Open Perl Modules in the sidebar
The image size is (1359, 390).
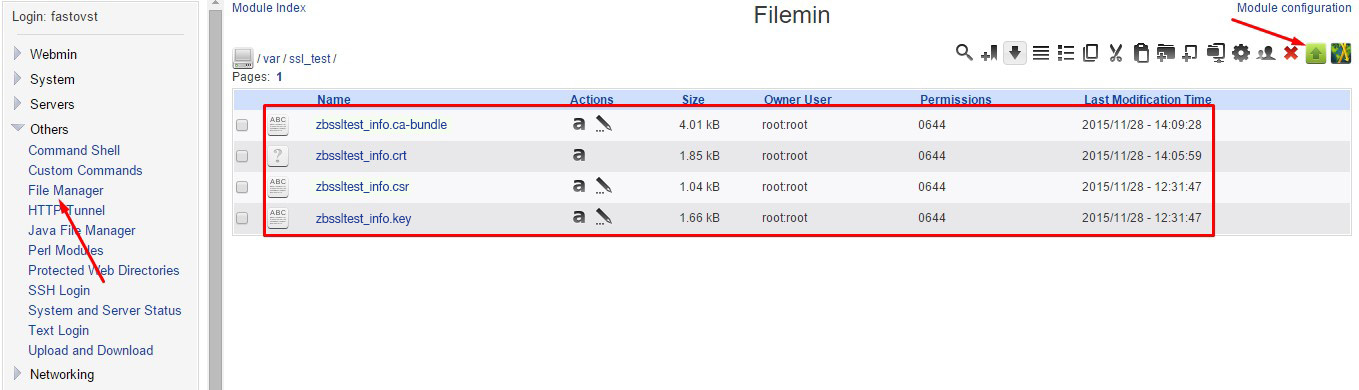66,250
